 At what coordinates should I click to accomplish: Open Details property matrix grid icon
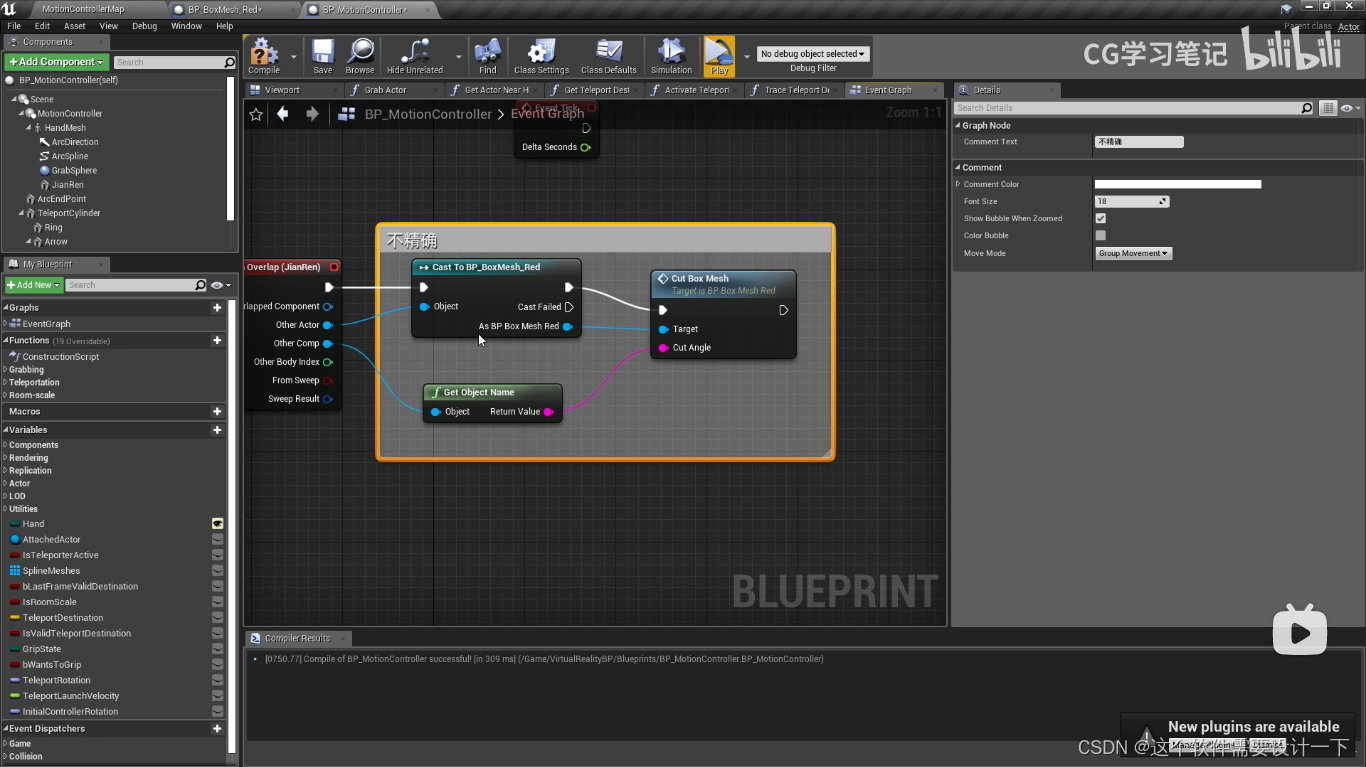[1328, 108]
